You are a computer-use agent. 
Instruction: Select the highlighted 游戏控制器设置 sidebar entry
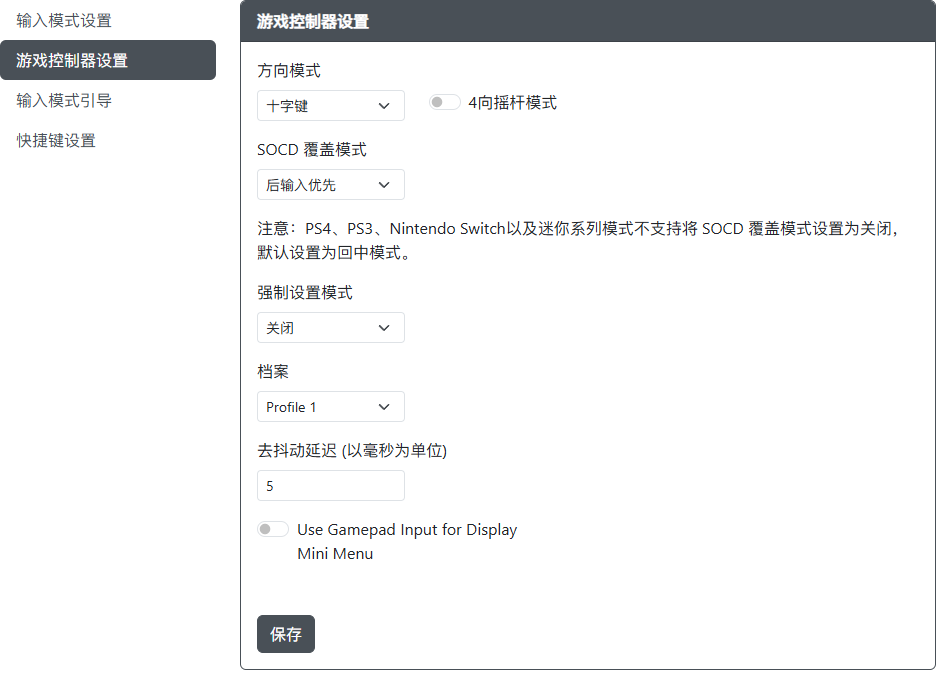point(70,60)
